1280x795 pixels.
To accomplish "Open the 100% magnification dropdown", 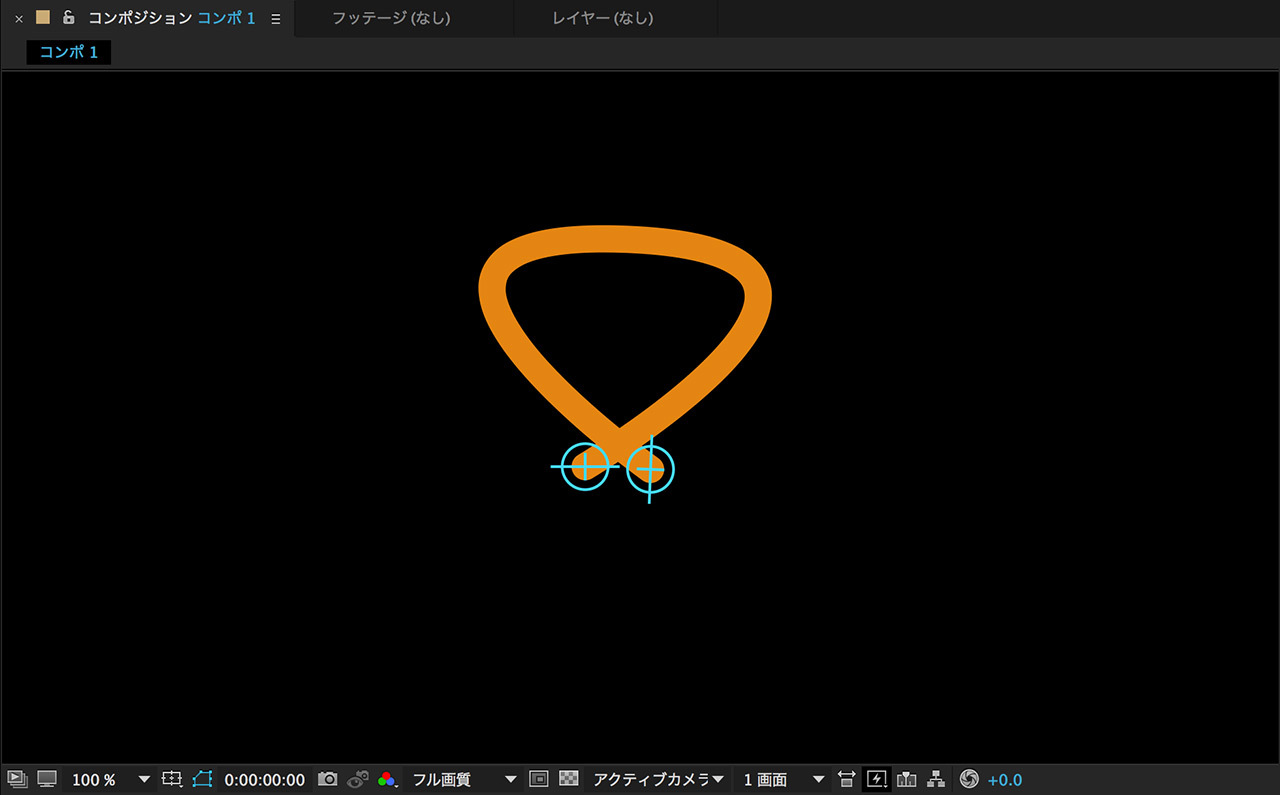I will tap(110, 779).
